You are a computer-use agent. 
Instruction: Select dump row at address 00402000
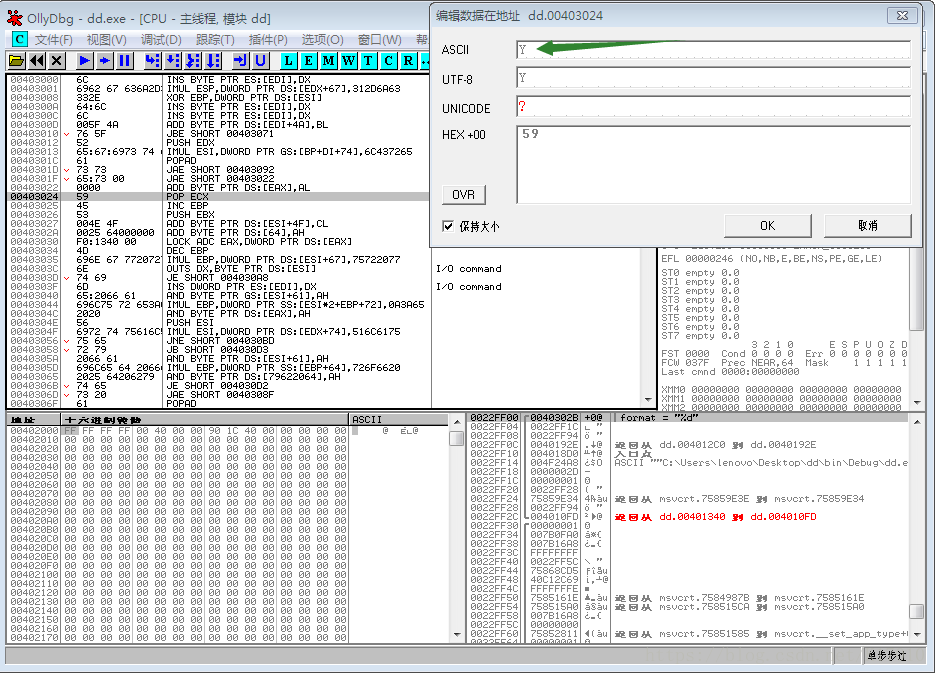[227, 430]
